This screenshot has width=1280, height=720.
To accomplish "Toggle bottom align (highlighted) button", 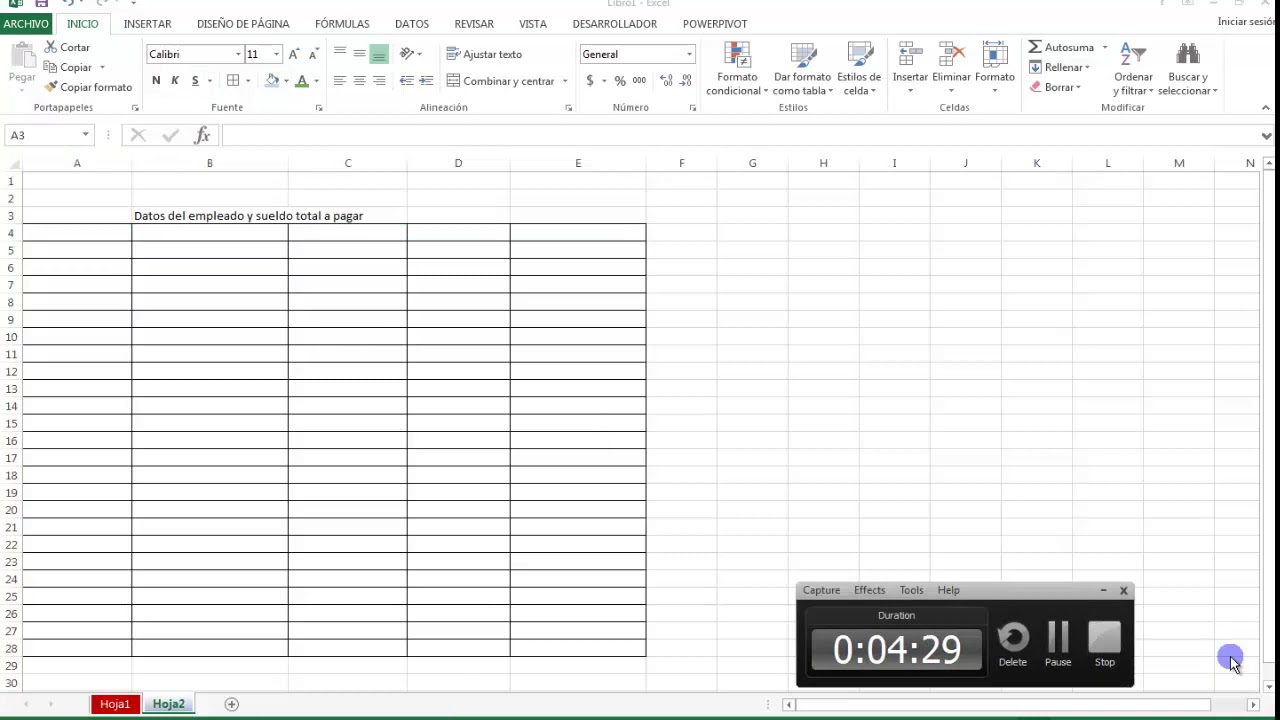I will (x=379, y=54).
